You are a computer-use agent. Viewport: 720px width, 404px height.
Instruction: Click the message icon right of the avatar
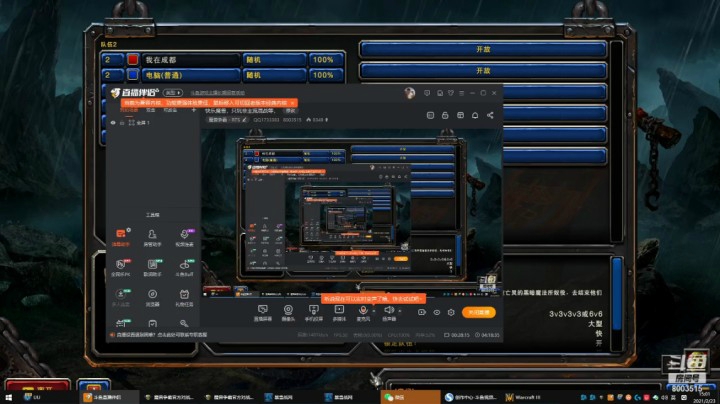427,93
